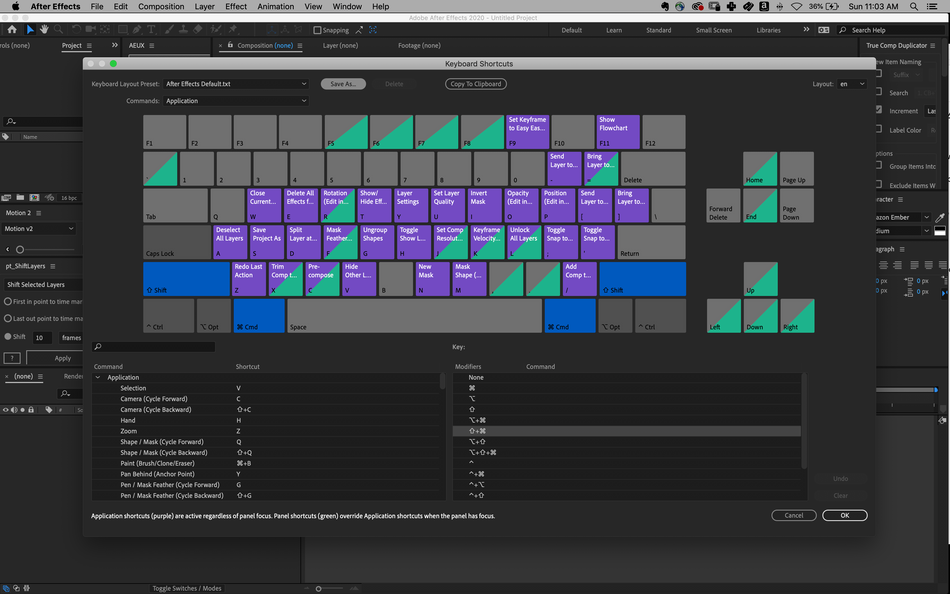
Task: Select the Rotation tool
Action: 76,30
